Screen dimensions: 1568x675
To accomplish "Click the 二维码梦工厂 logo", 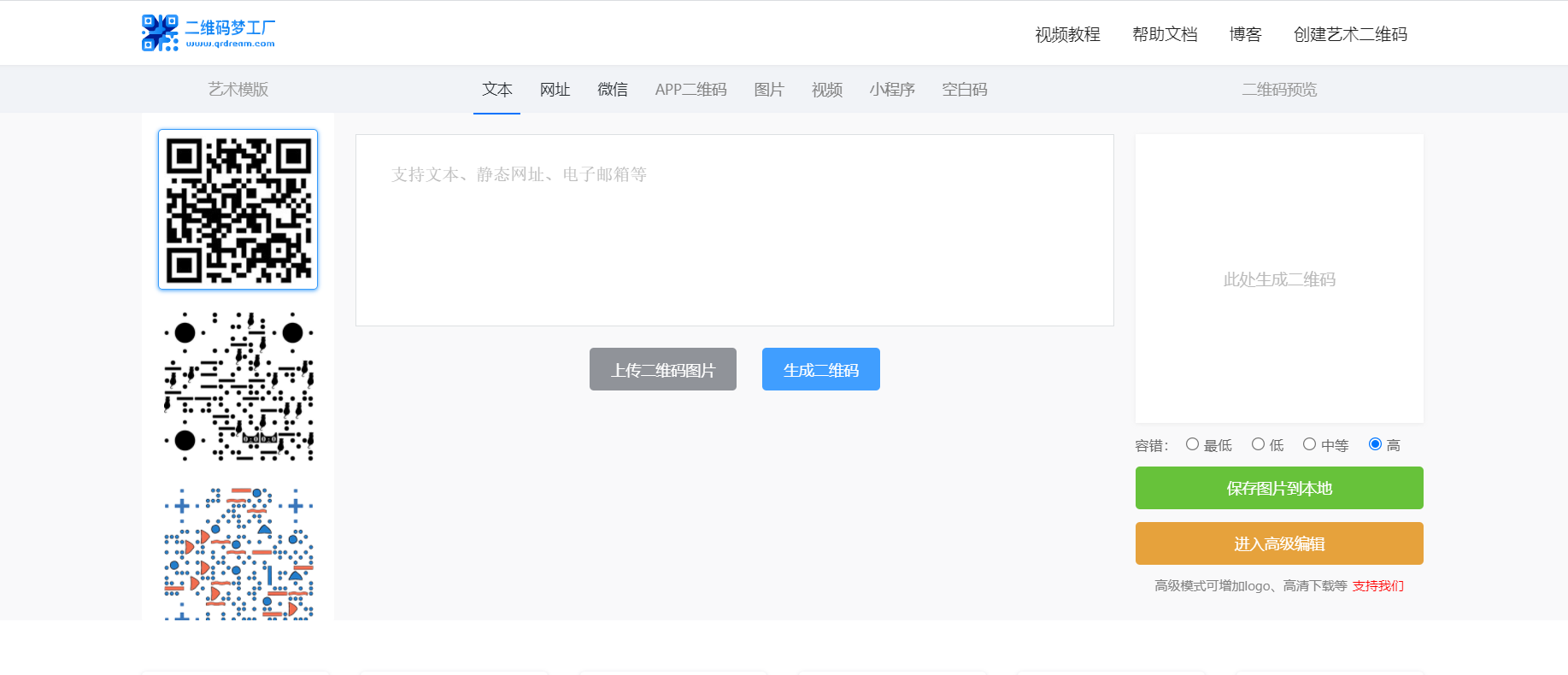I will 208,32.
